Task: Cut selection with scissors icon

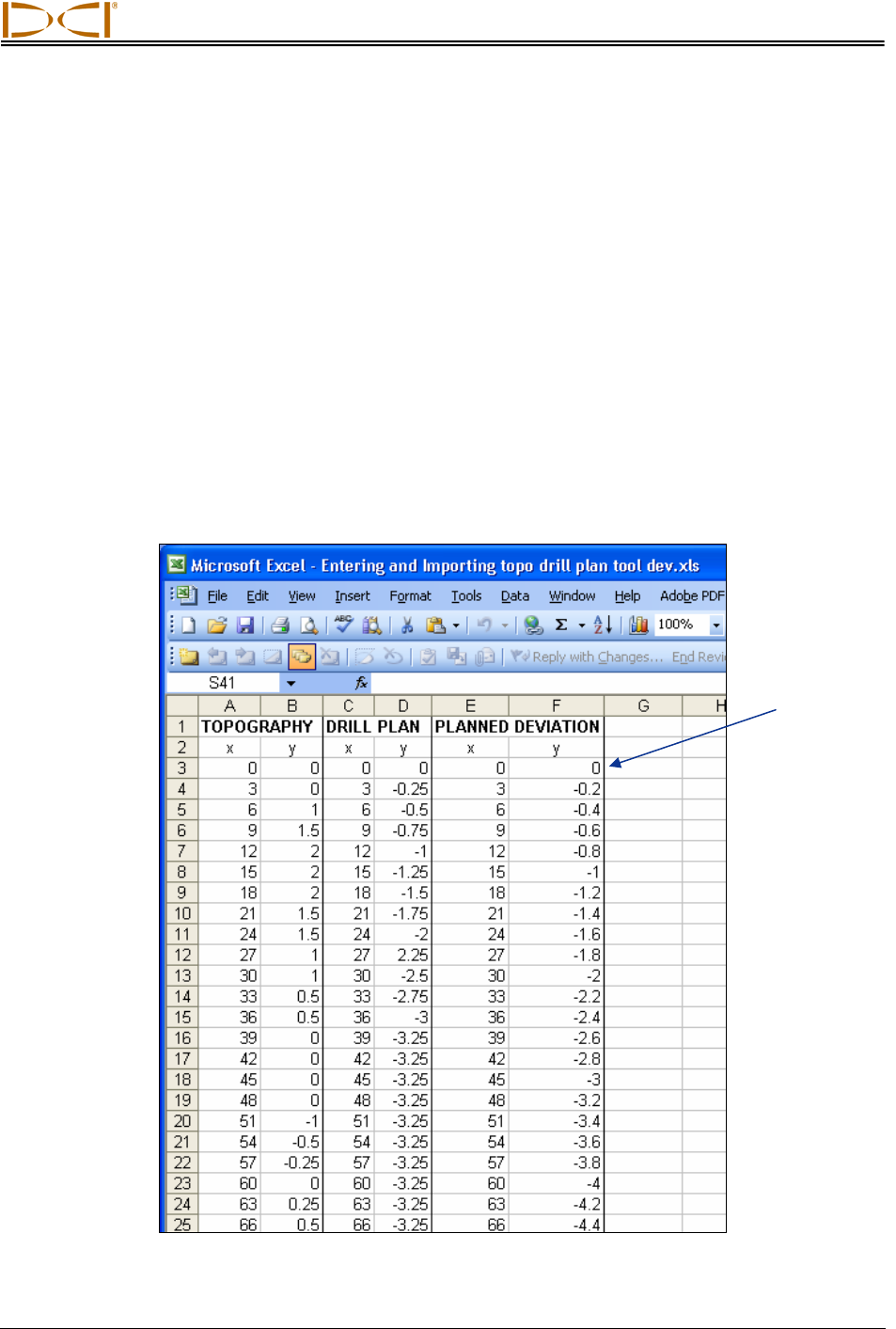Action: 407,625
